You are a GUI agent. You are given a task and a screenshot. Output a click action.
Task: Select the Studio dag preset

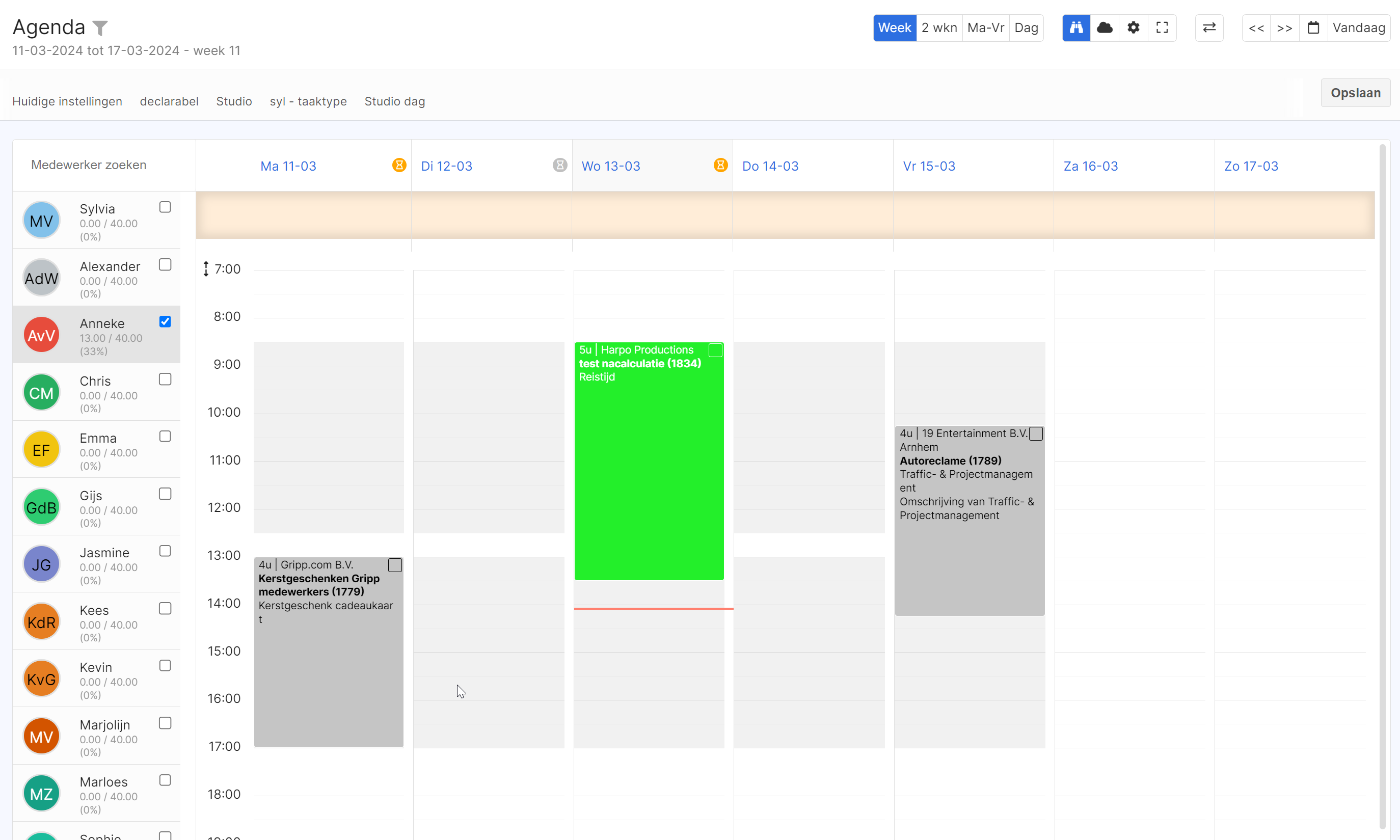point(395,101)
